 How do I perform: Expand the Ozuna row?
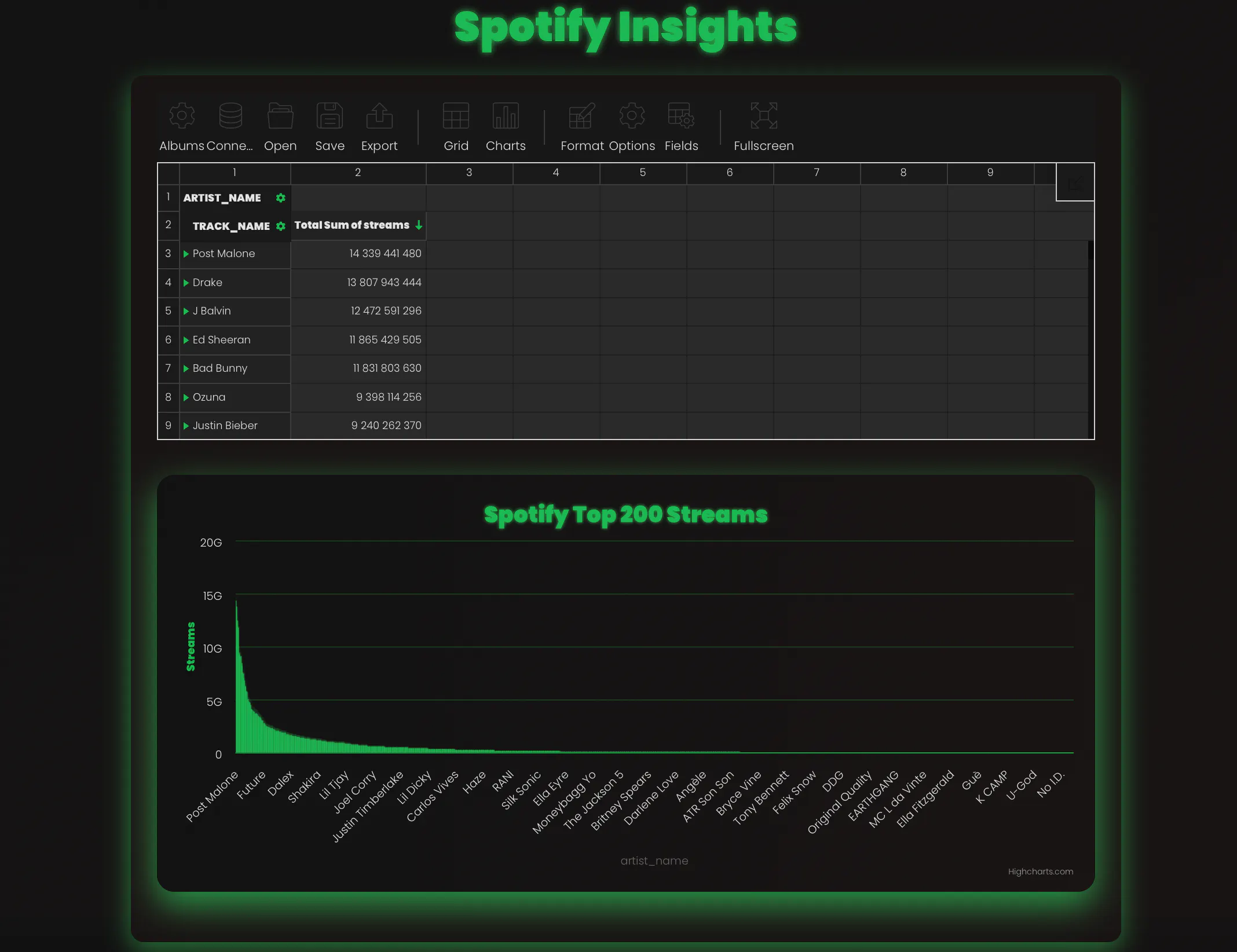(186, 397)
